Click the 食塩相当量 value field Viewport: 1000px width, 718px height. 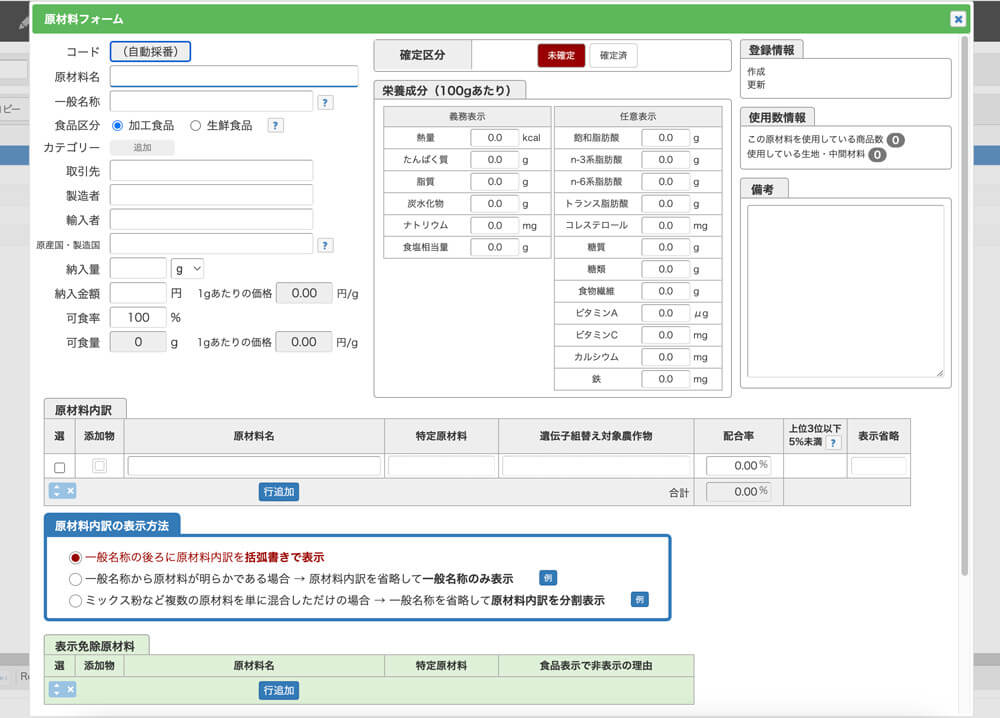[494, 247]
